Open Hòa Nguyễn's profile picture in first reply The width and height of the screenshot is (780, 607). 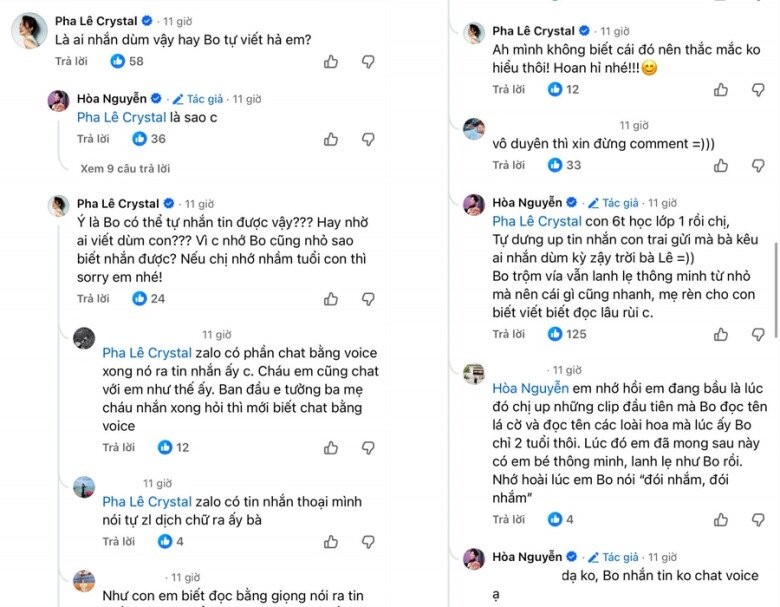pyautogui.click(x=59, y=100)
